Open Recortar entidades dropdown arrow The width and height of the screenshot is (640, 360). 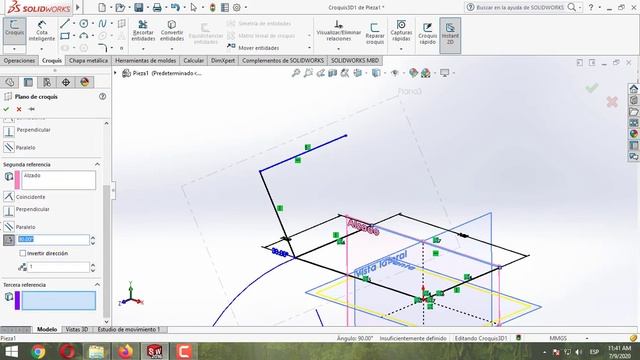(x=143, y=49)
